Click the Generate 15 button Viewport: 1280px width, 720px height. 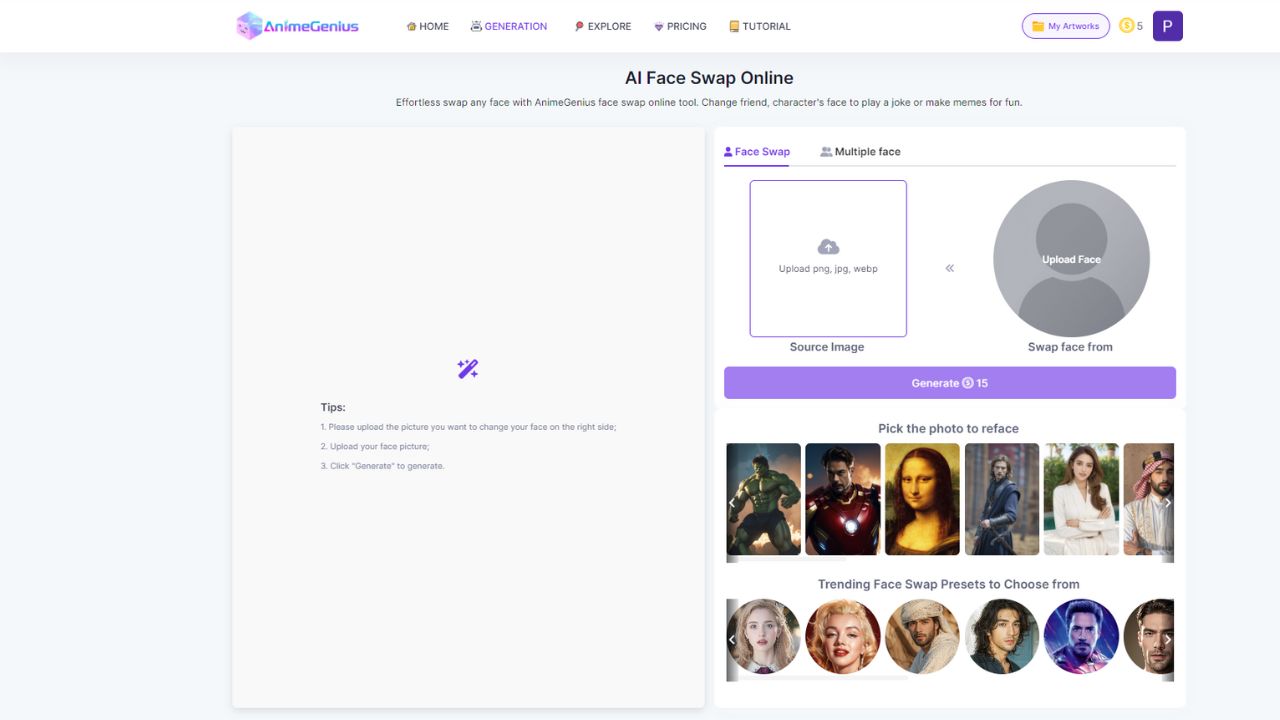pos(949,383)
